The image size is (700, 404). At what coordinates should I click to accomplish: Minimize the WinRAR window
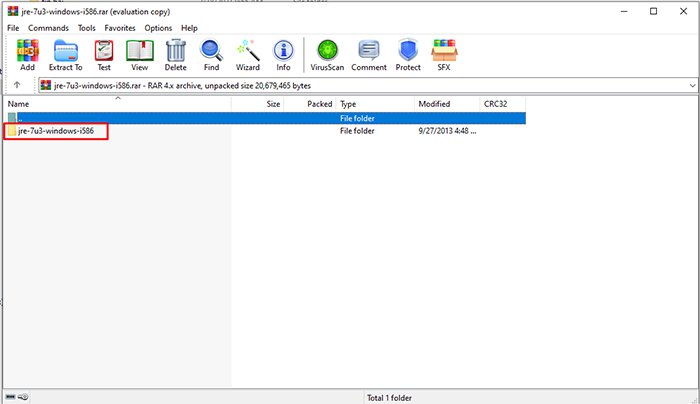coord(624,11)
